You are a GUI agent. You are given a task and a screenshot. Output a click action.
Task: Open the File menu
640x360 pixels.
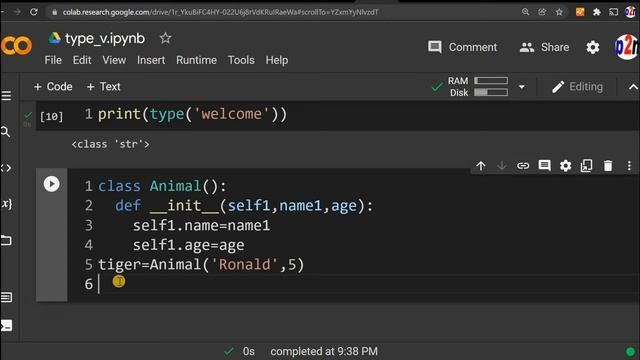point(53,60)
